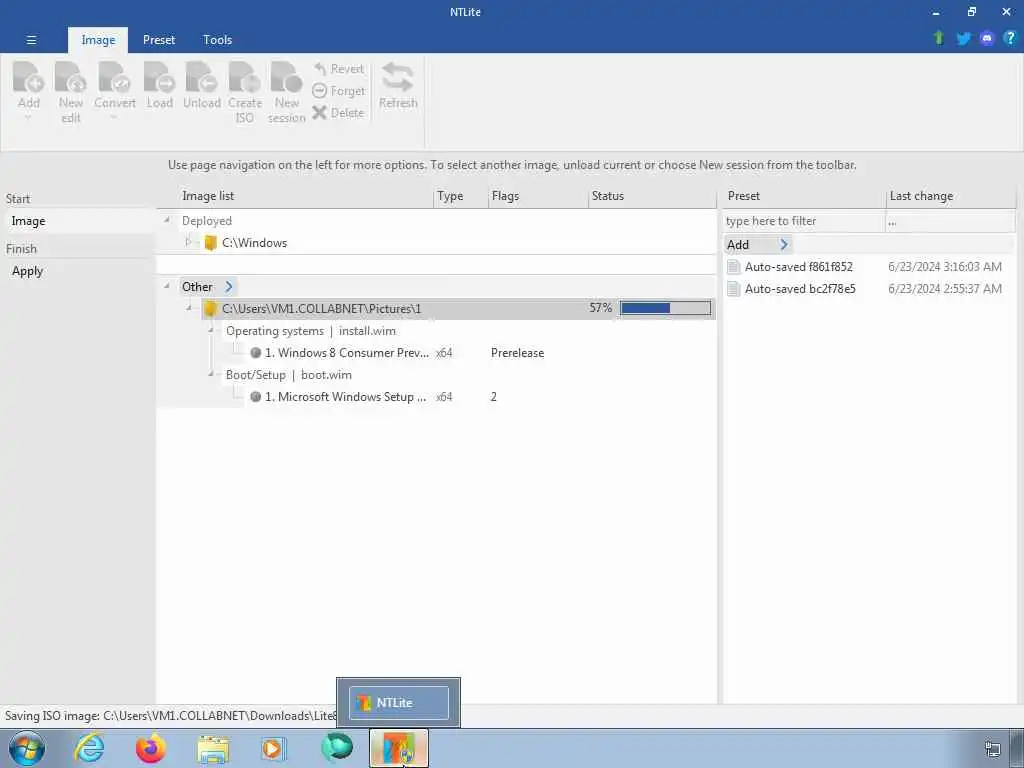Collapse the Other group
The height and width of the screenshot is (768, 1024).
[x=167, y=286]
